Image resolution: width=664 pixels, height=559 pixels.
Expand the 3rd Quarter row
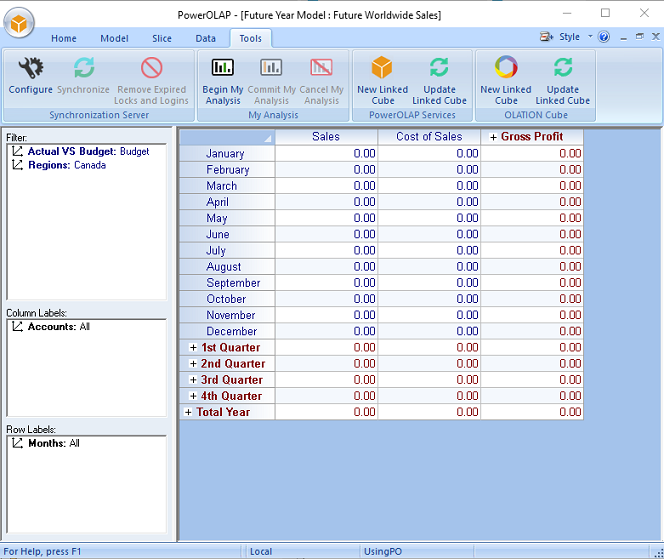[193, 380]
